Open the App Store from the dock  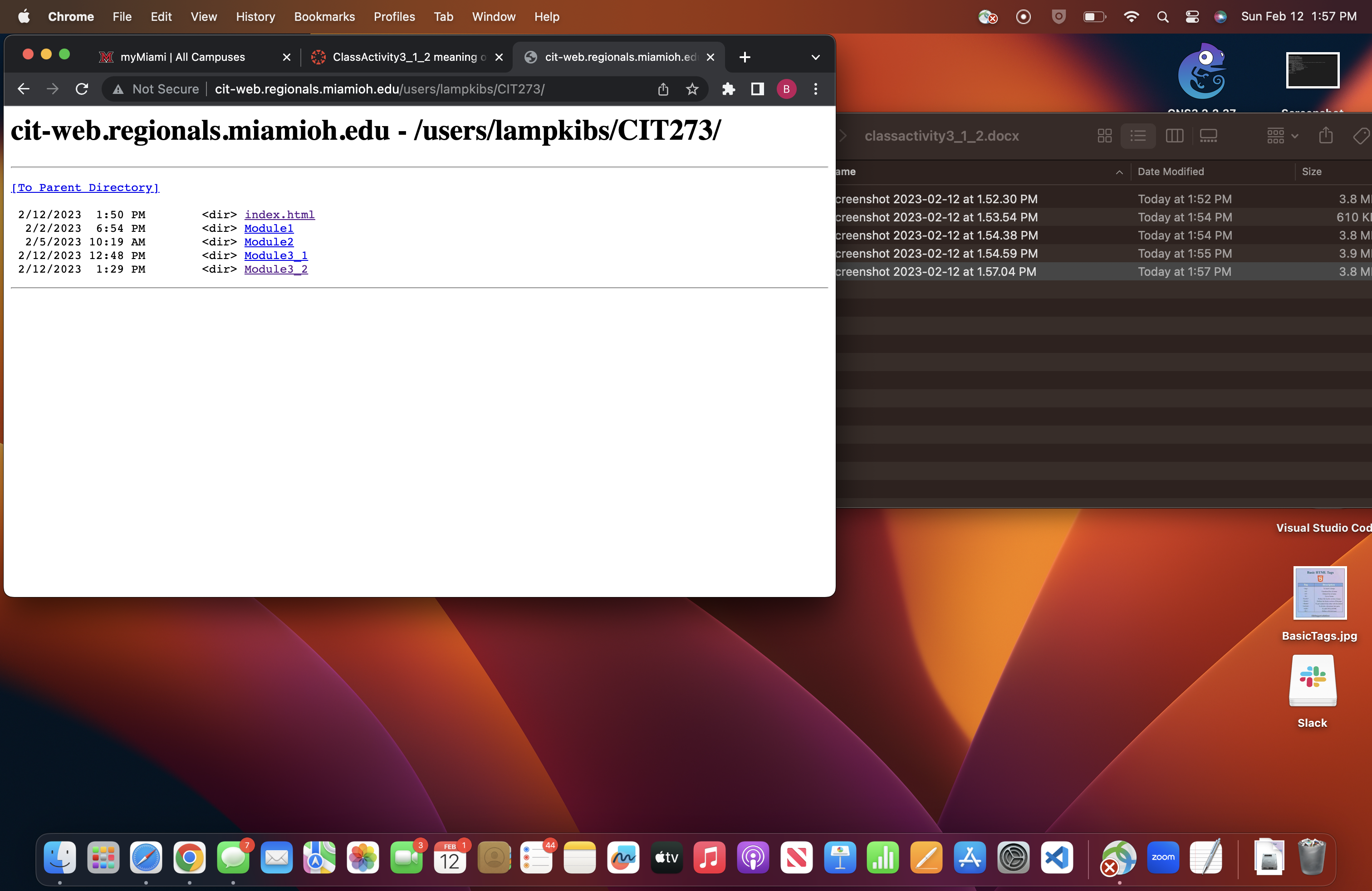(970, 857)
